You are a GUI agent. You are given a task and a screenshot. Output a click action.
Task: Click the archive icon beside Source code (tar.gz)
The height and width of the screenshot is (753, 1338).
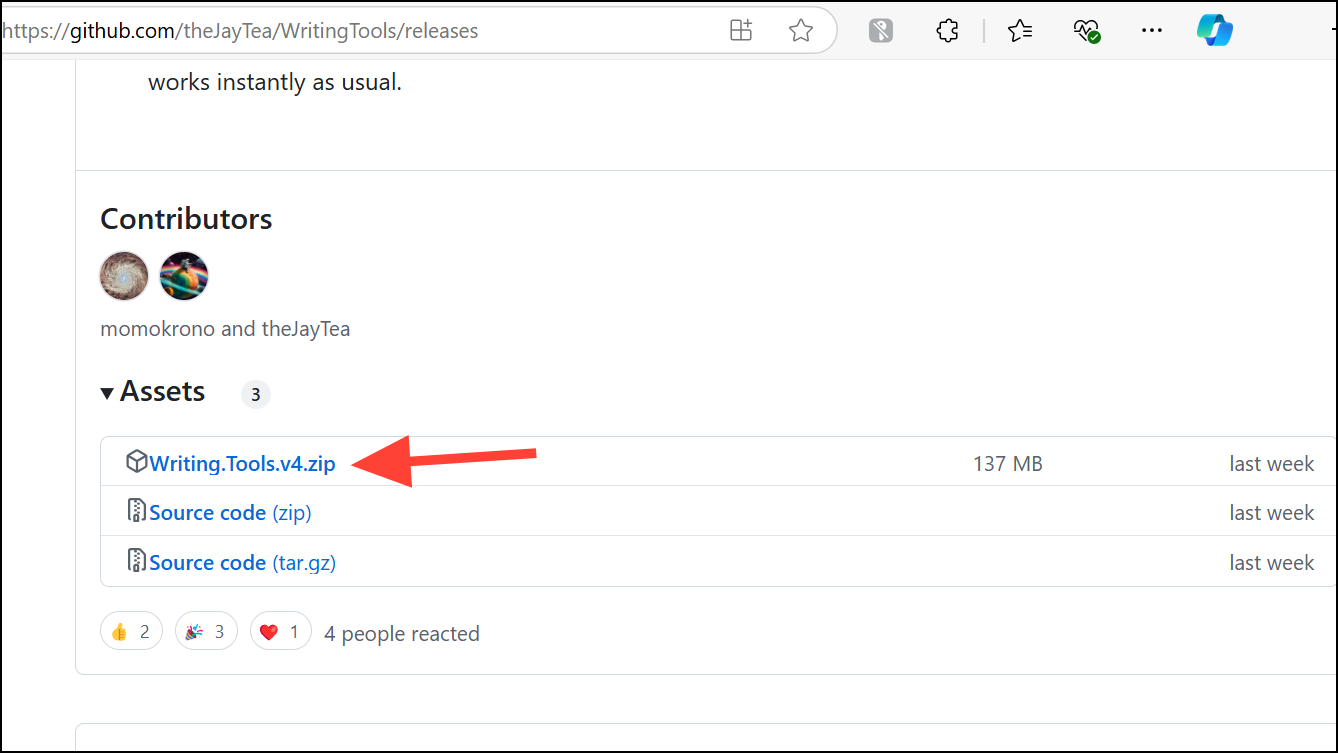pos(137,561)
